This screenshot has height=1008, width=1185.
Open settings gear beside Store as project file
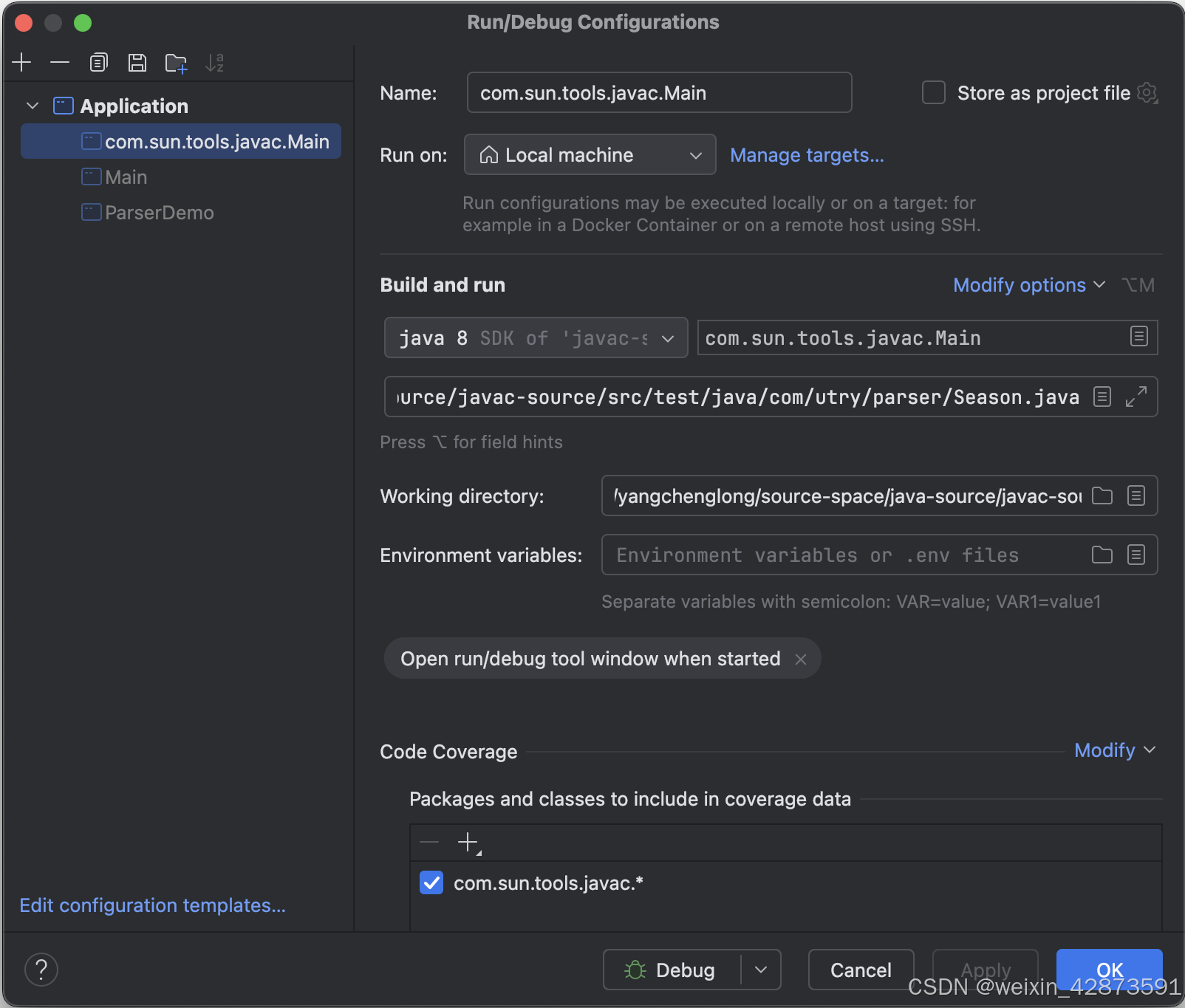(1147, 92)
